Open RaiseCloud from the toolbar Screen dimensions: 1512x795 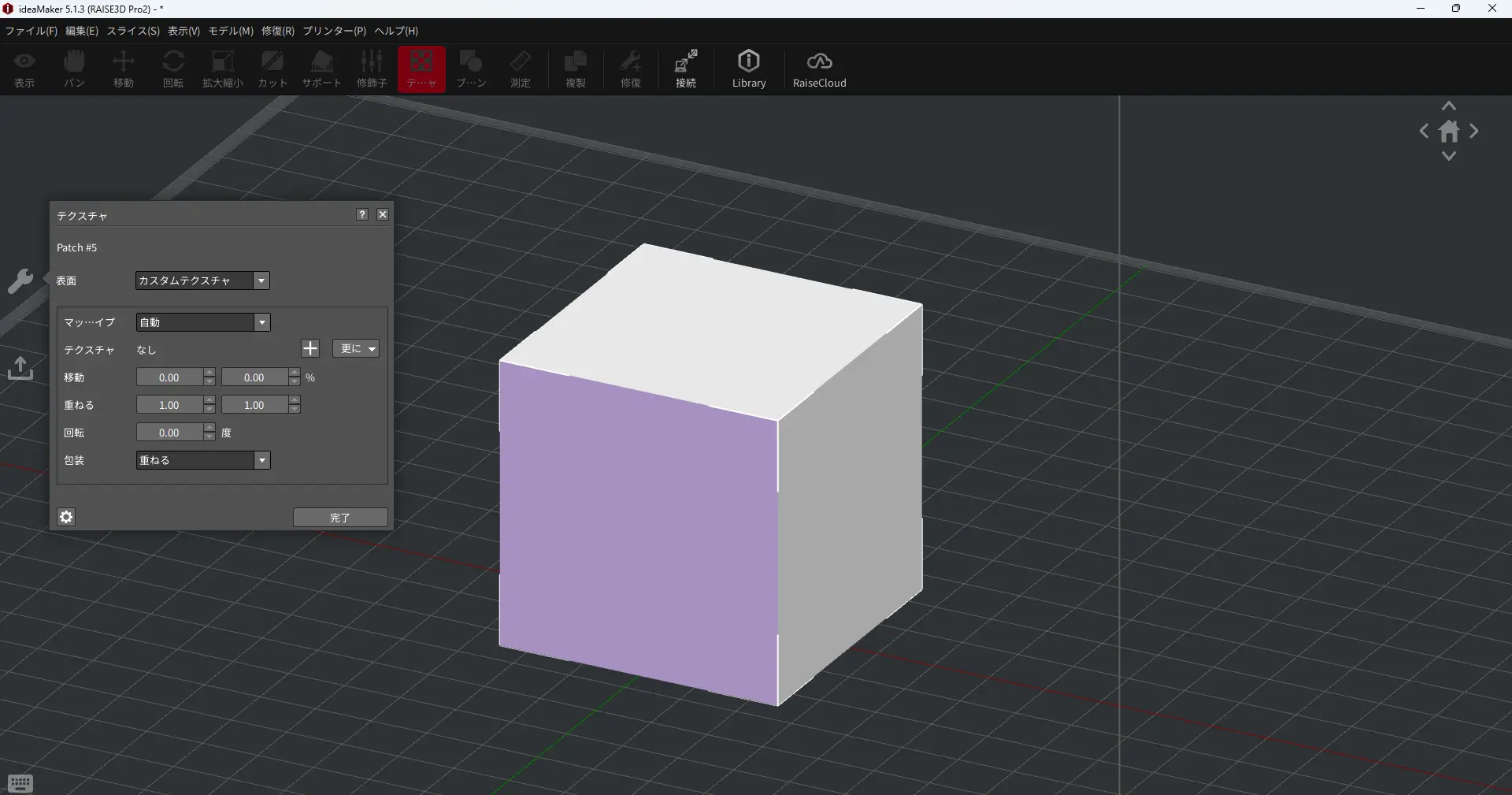tap(819, 69)
